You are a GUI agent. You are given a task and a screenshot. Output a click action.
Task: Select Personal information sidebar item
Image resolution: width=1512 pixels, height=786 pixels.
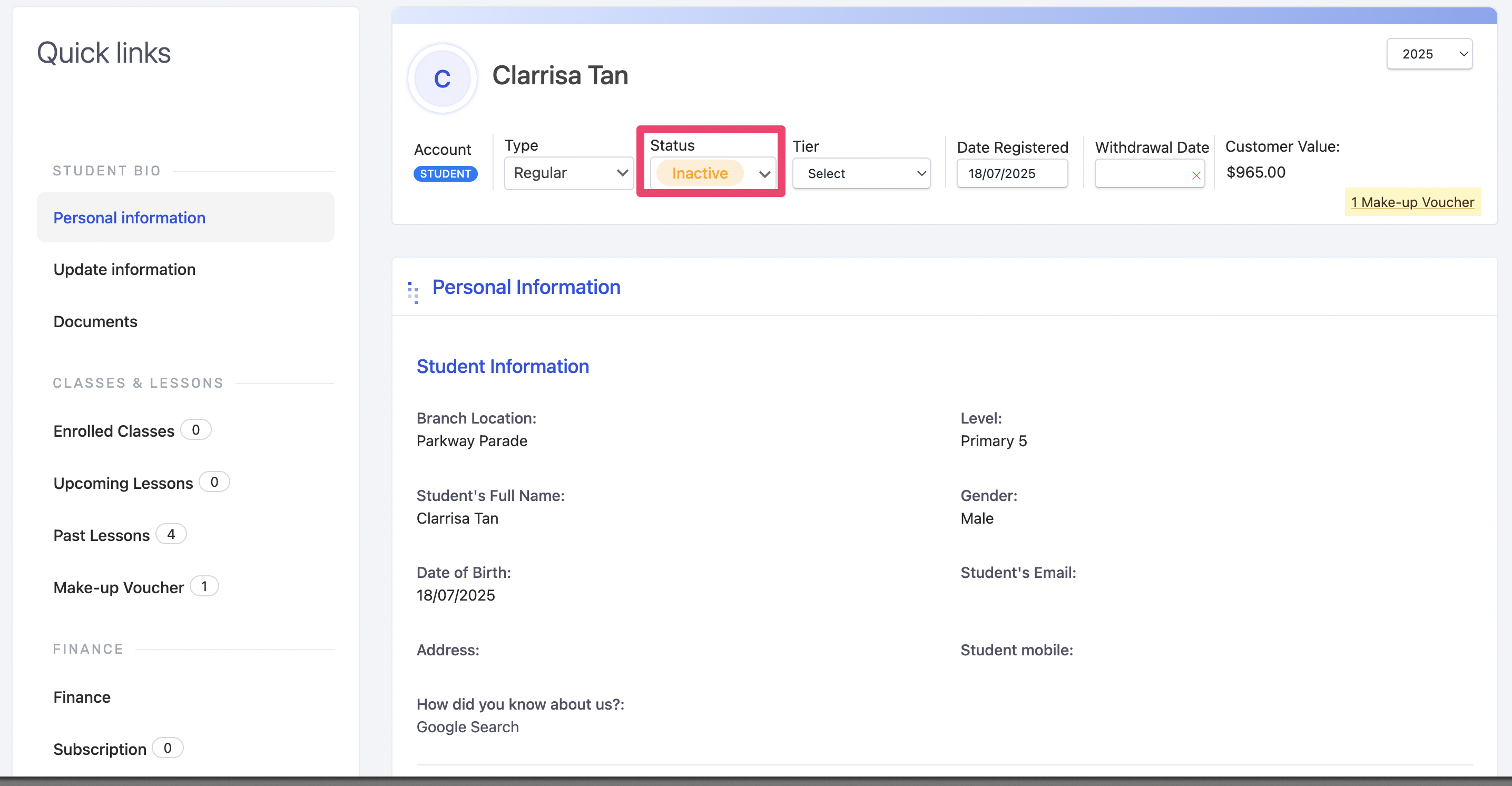(129, 218)
